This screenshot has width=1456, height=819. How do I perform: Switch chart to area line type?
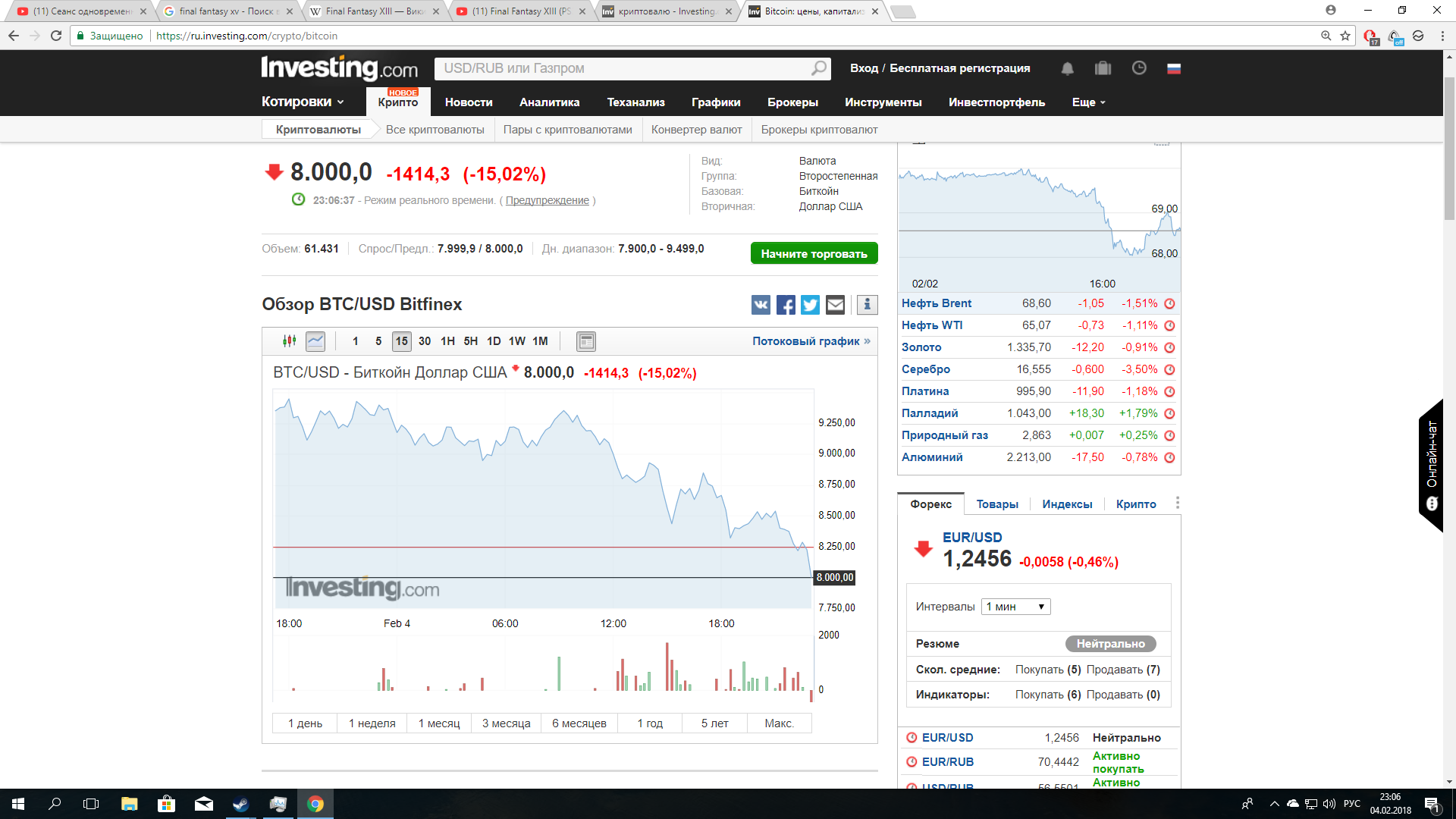pyautogui.click(x=315, y=341)
